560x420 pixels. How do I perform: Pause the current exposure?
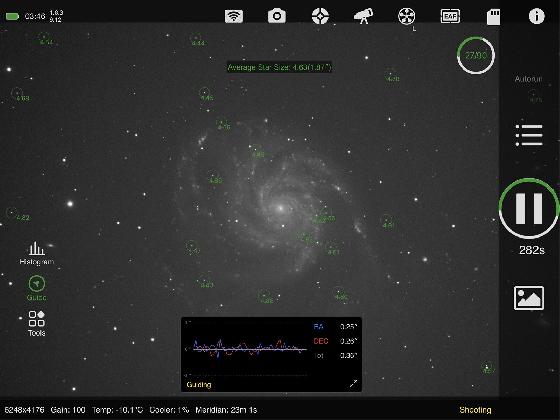click(x=529, y=209)
